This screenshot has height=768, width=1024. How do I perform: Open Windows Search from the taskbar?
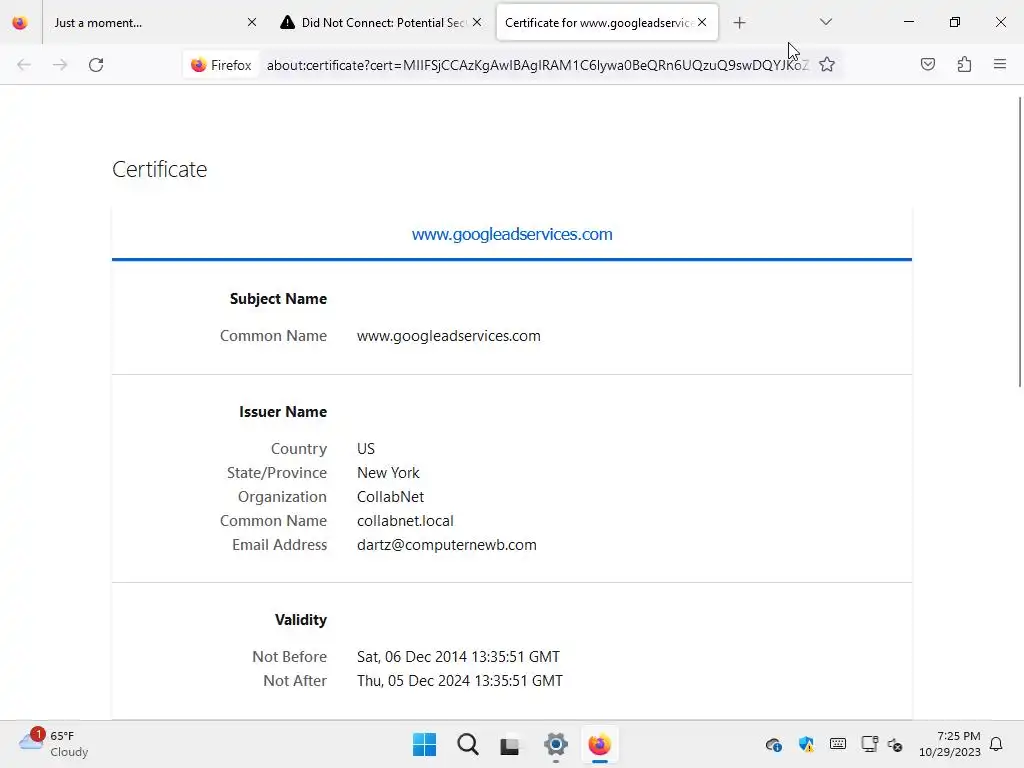[x=468, y=744]
